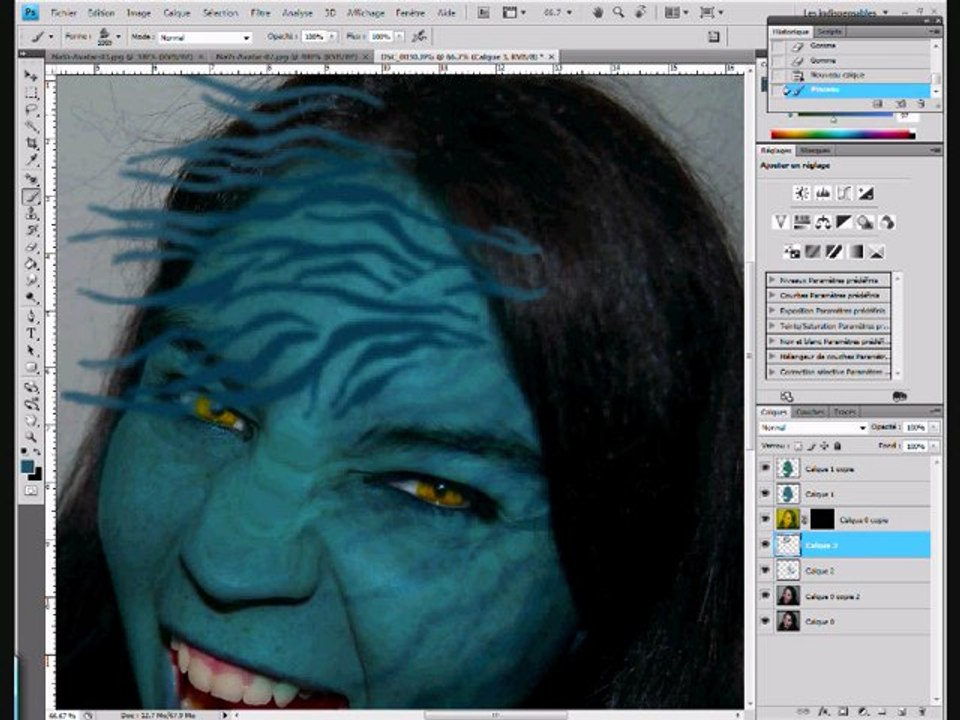This screenshot has height=720, width=960.
Task: Toggle visibility of Calque 0 copie layer
Action: click(x=765, y=519)
